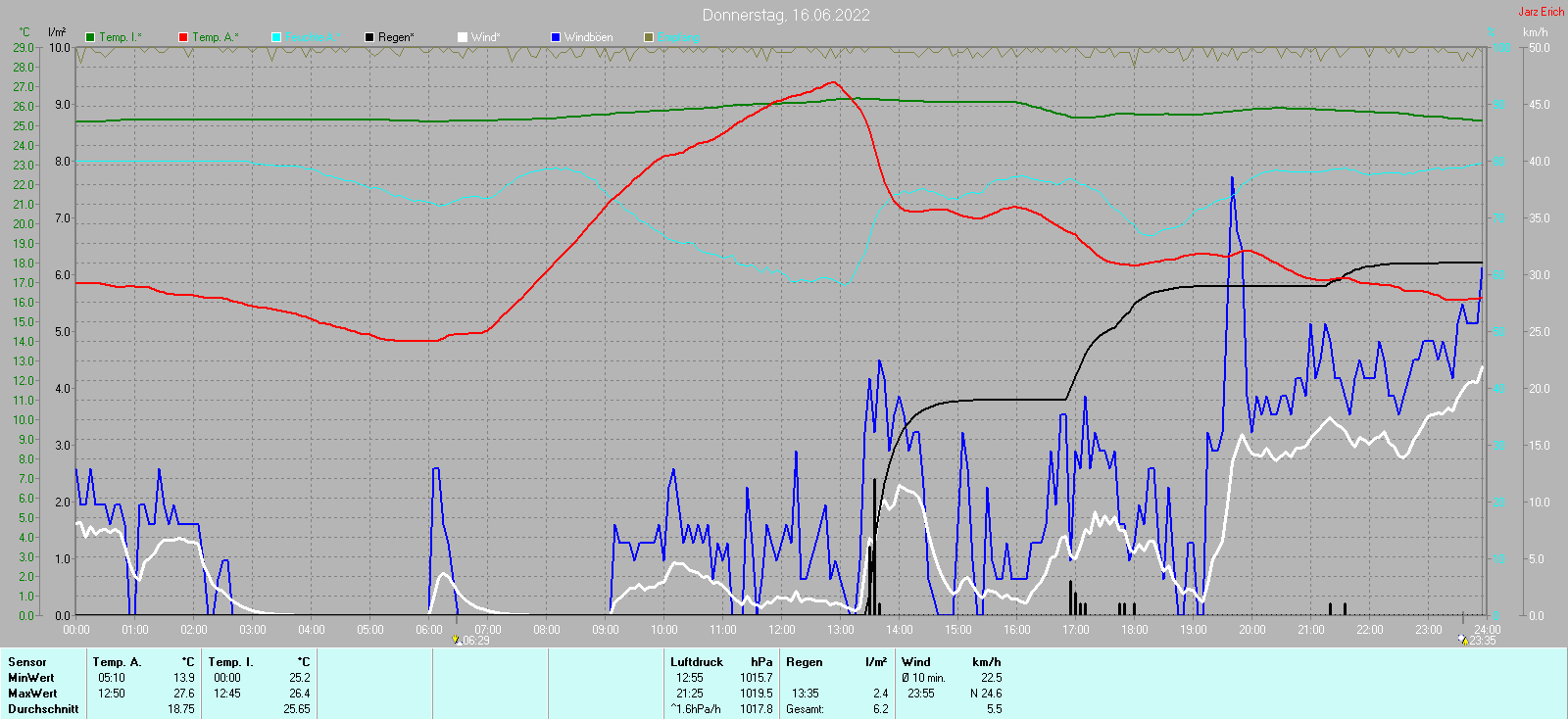
Task: Click the 'MaxWert' row label
Action: pos(32,694)
